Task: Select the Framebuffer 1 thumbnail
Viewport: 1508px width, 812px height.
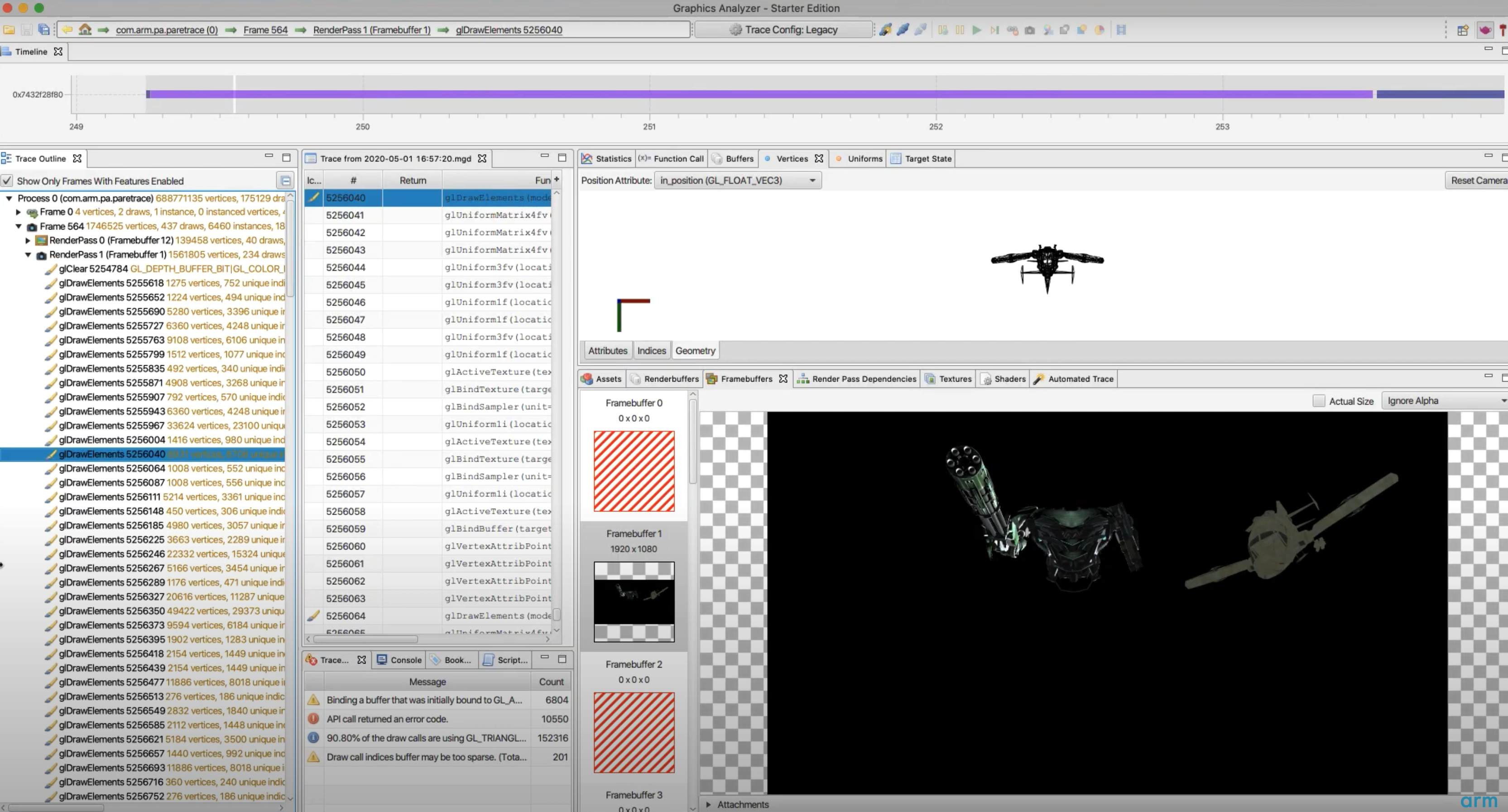Action: [x=634, y=602]
